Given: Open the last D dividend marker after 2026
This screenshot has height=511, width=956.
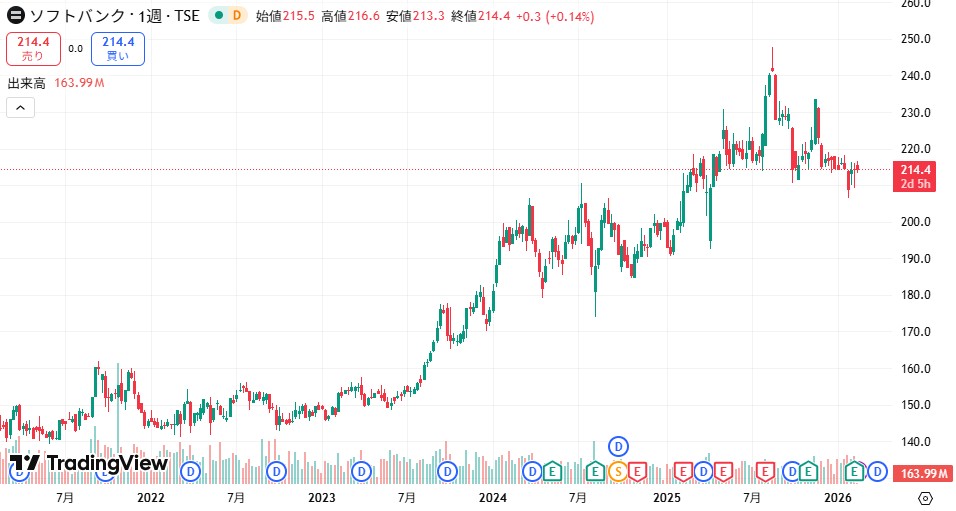Looking at the screenshot, I should 878,471.
